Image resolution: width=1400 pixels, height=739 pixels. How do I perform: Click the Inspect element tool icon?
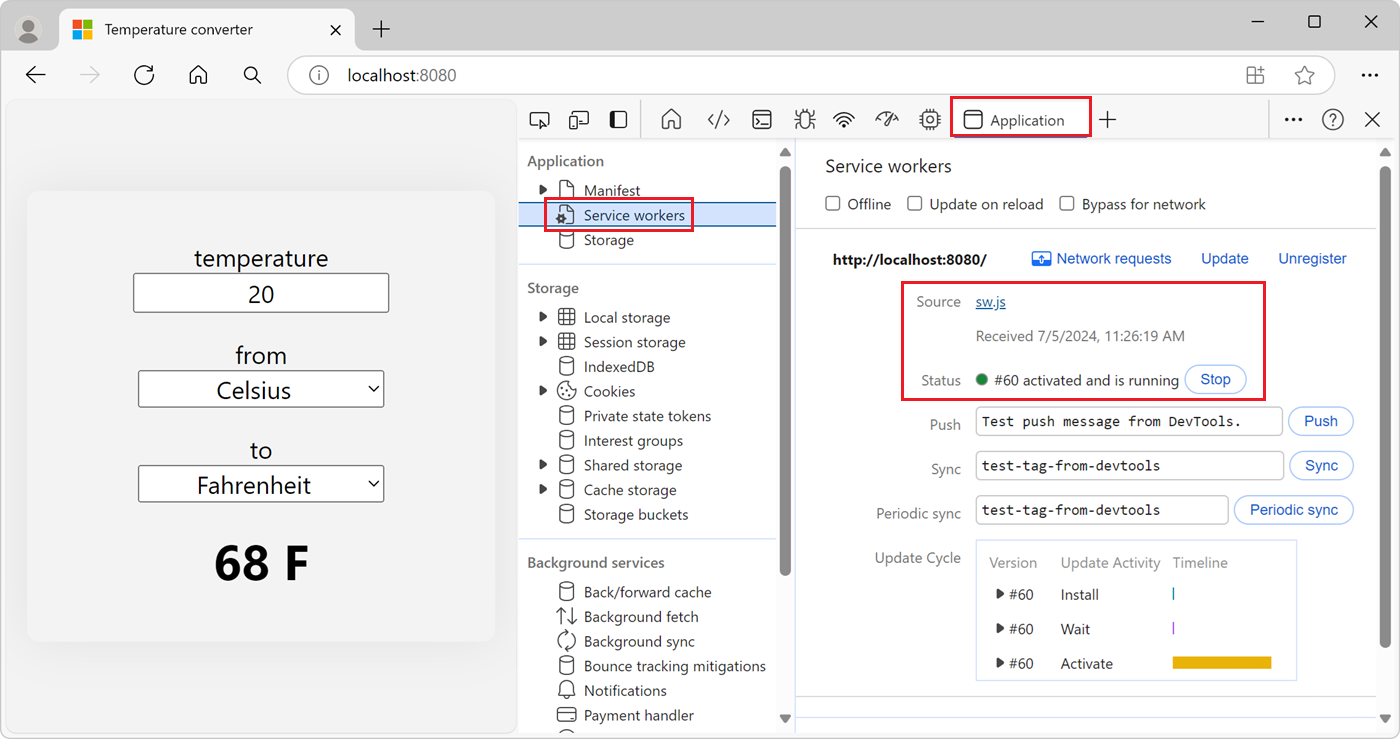[539, 120]
